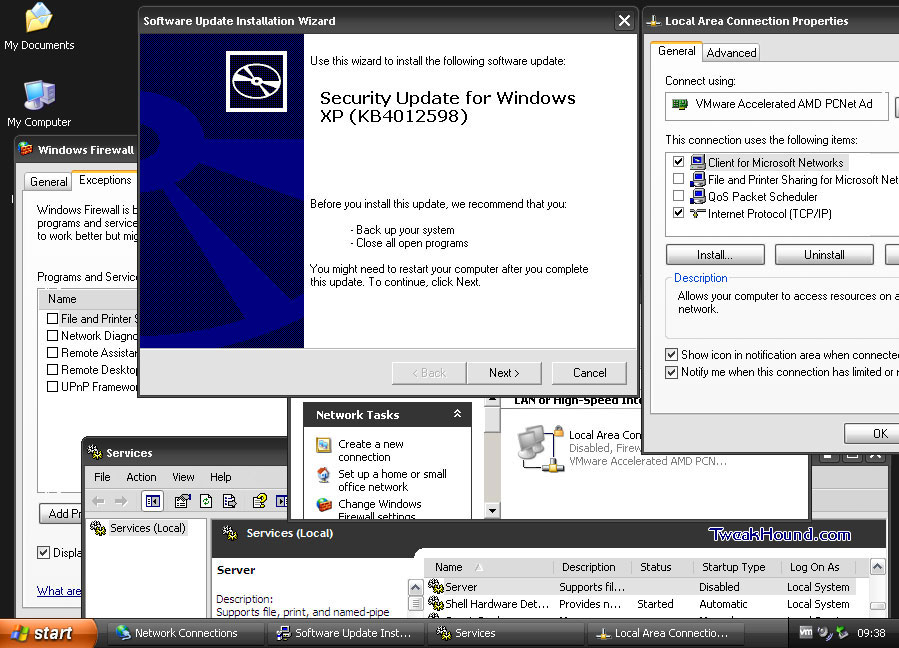This screenshot has width=899, height=648.
Task: Click the Refresh toolbar icon in Services
Action: [x=206, y=502]
